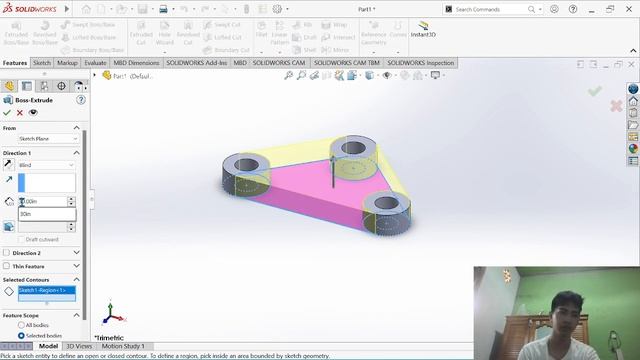Open the Blind end condition dropdown
The image size is (640, 360).
(x=47, y=165)
